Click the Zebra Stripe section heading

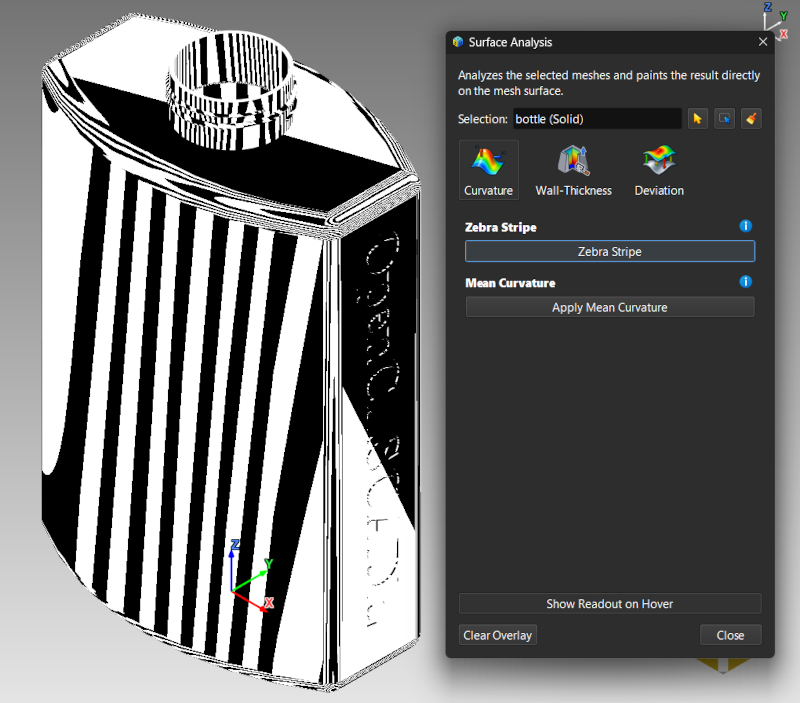(x=501, y=227)
